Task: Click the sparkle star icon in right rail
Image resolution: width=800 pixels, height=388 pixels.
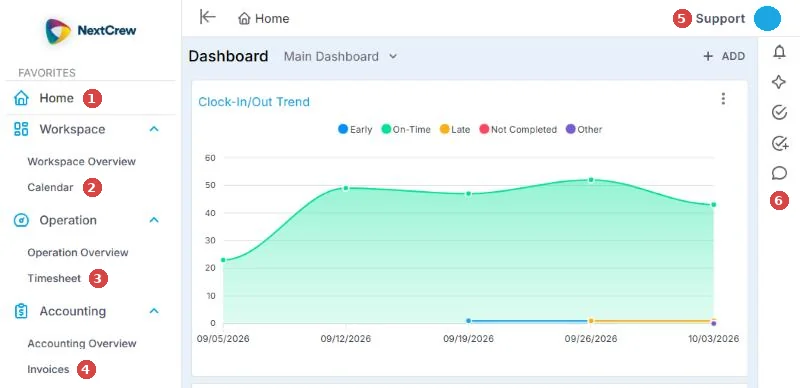Action: pyautogui.click(x=779, y=82)
